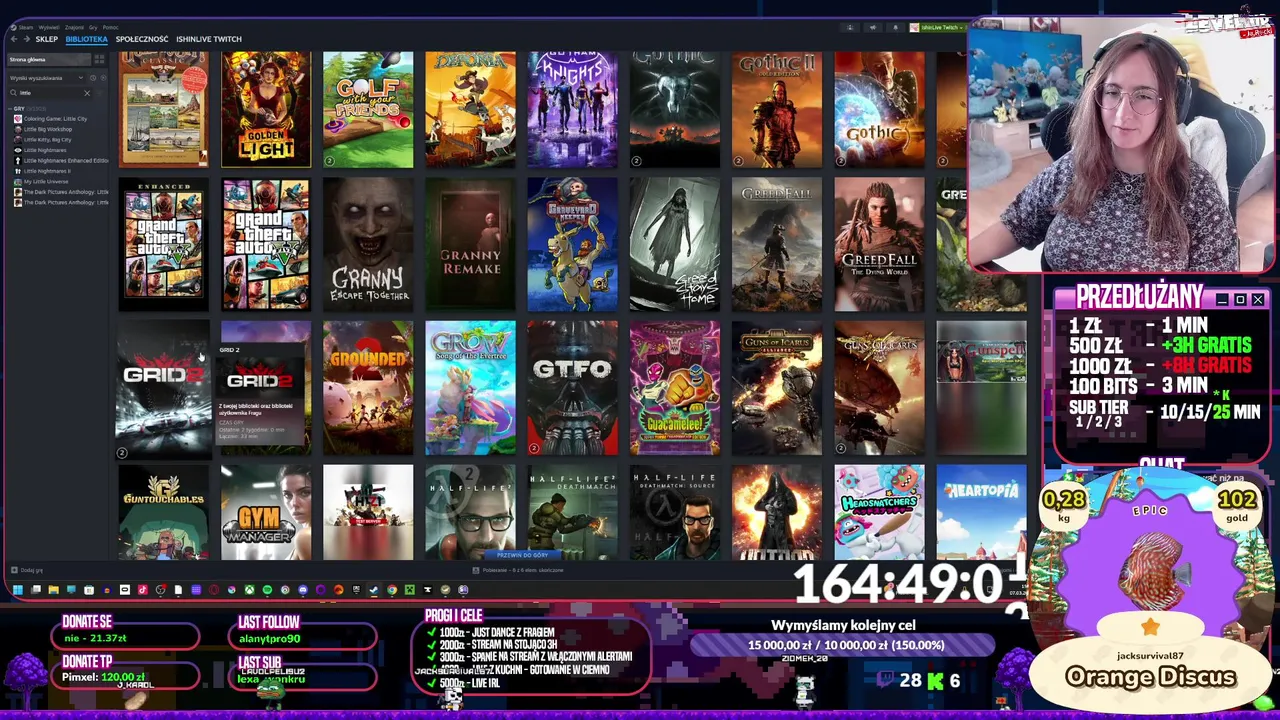
Task: Open the Gothic II Gold Edition cover
Action: [776, 109]
